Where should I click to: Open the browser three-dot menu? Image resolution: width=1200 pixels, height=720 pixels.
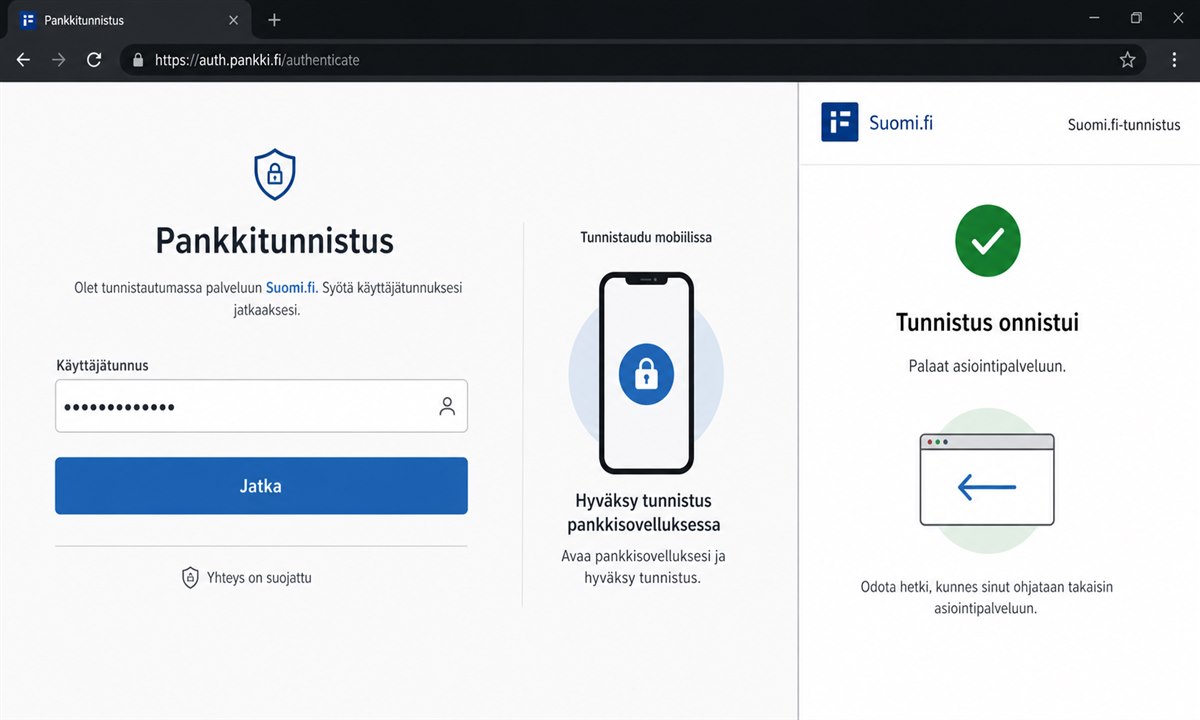tap(1175, 60)
